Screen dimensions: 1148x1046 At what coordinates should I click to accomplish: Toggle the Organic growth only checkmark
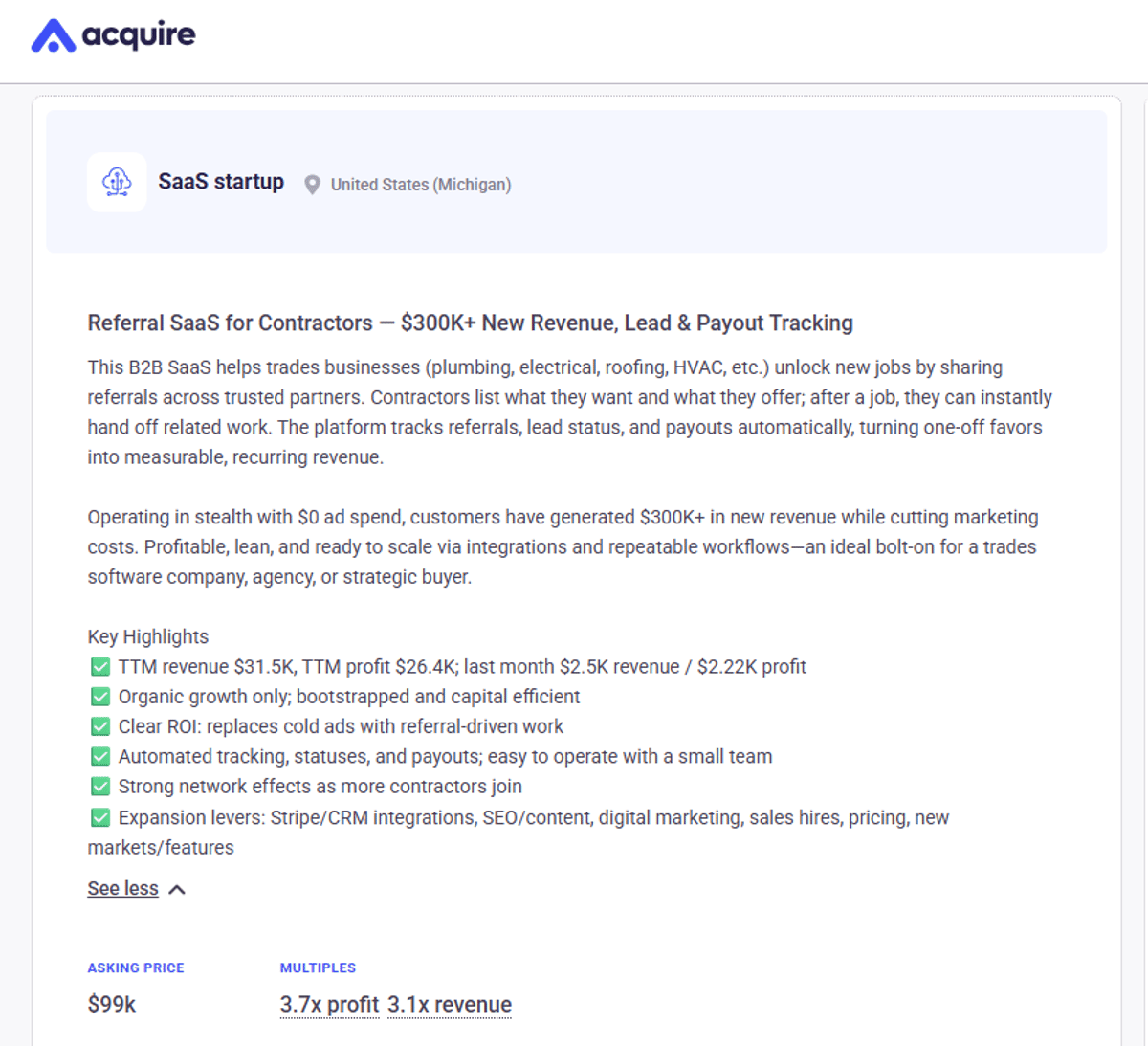(x=100, y=696)
